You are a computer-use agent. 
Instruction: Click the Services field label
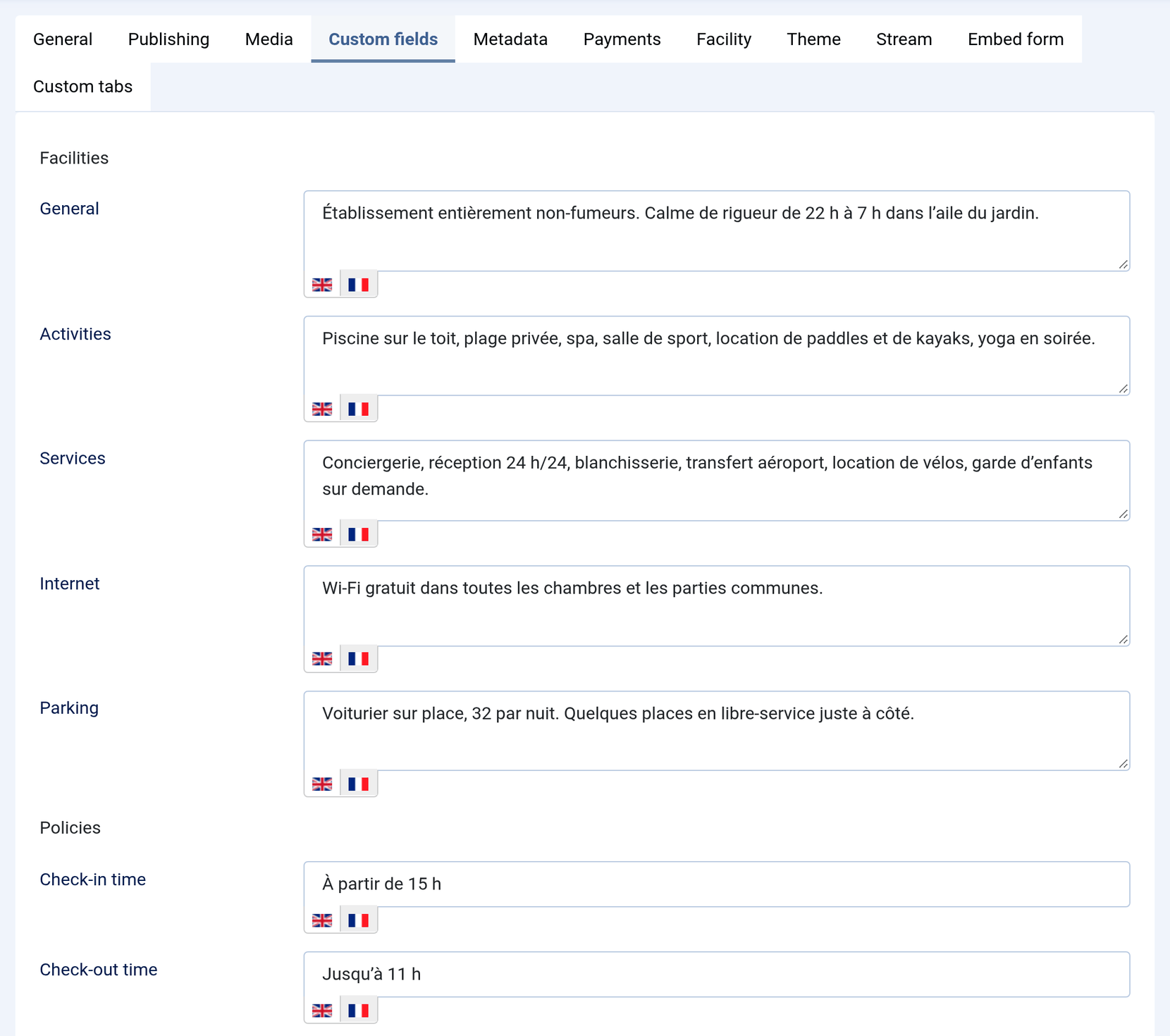coord(73,458)
